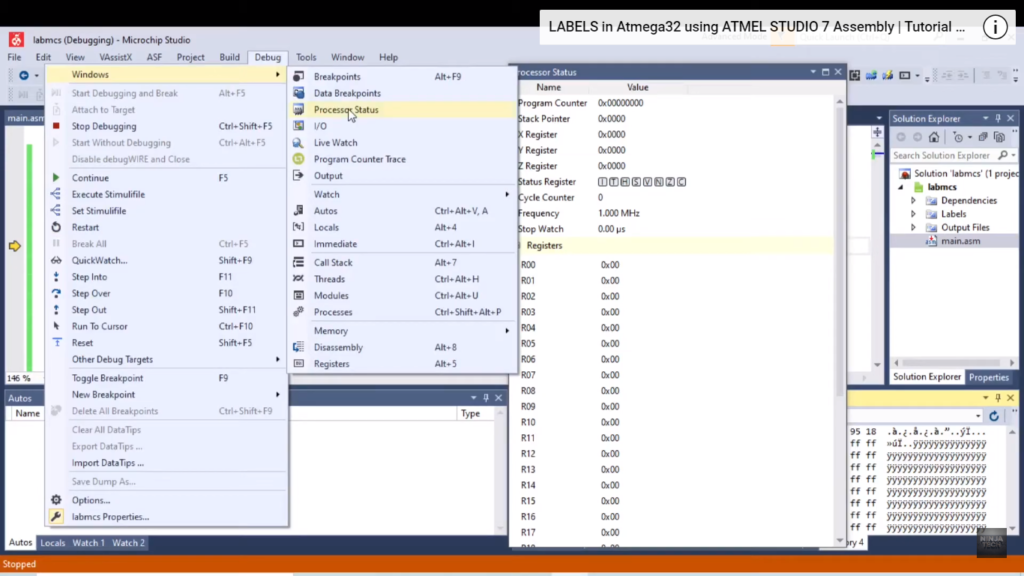Click the Options gear icon
The image size is (1024, 576).
(56, 500)
